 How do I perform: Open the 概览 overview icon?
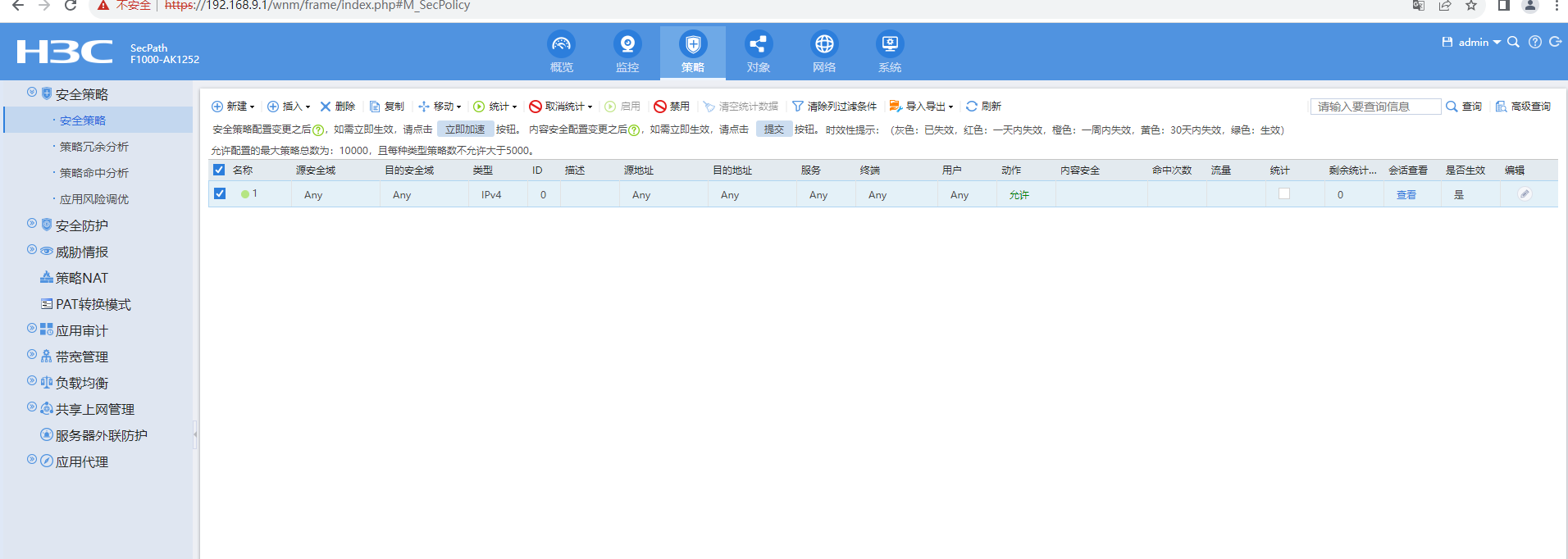[x=561, y=45]
